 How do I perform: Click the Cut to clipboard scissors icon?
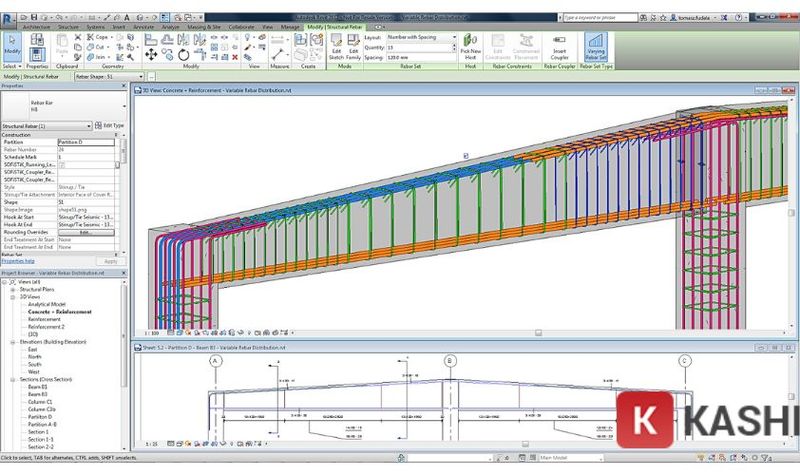(x=78, y=37)
